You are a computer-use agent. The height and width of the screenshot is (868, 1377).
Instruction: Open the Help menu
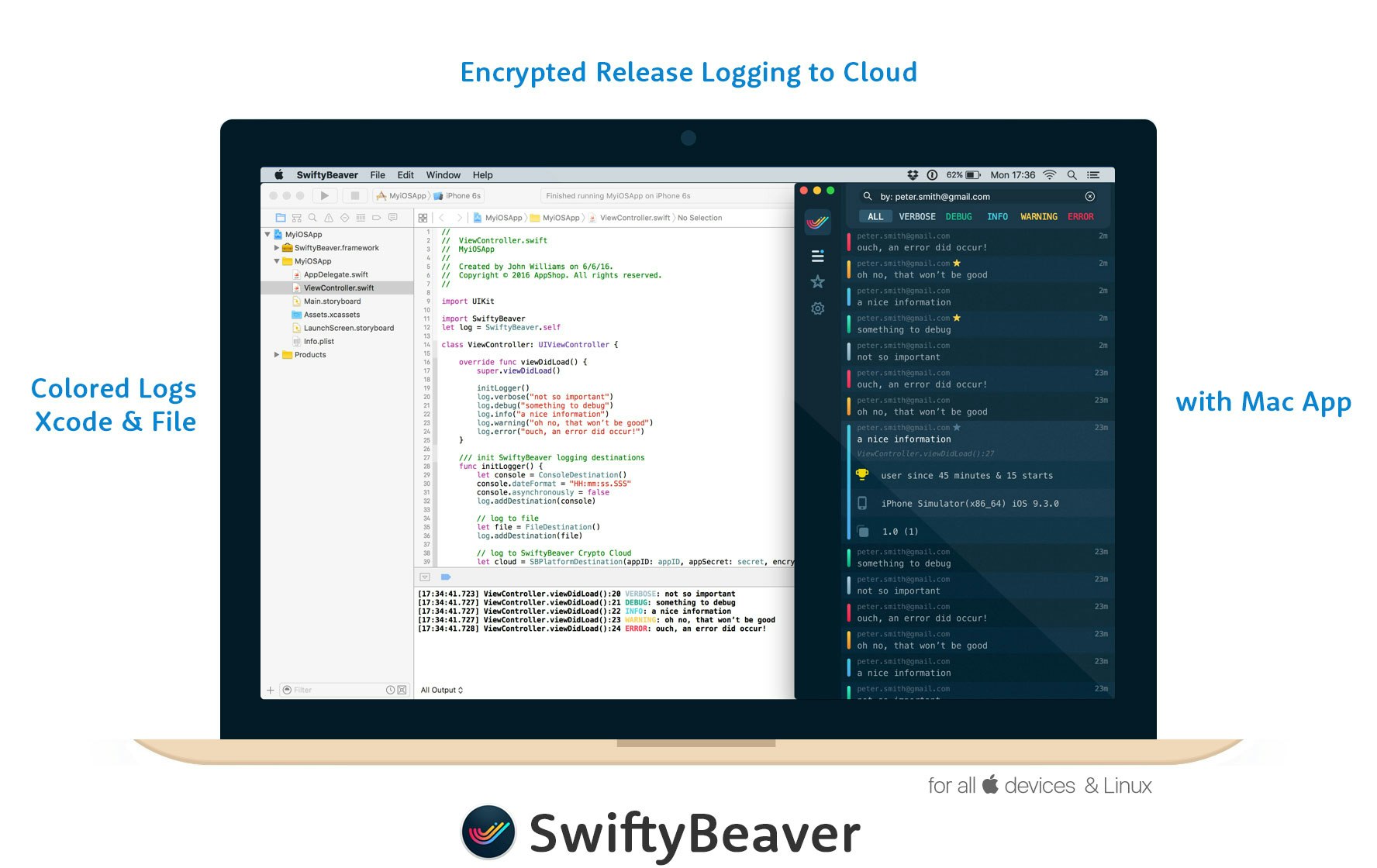(482, 175)
